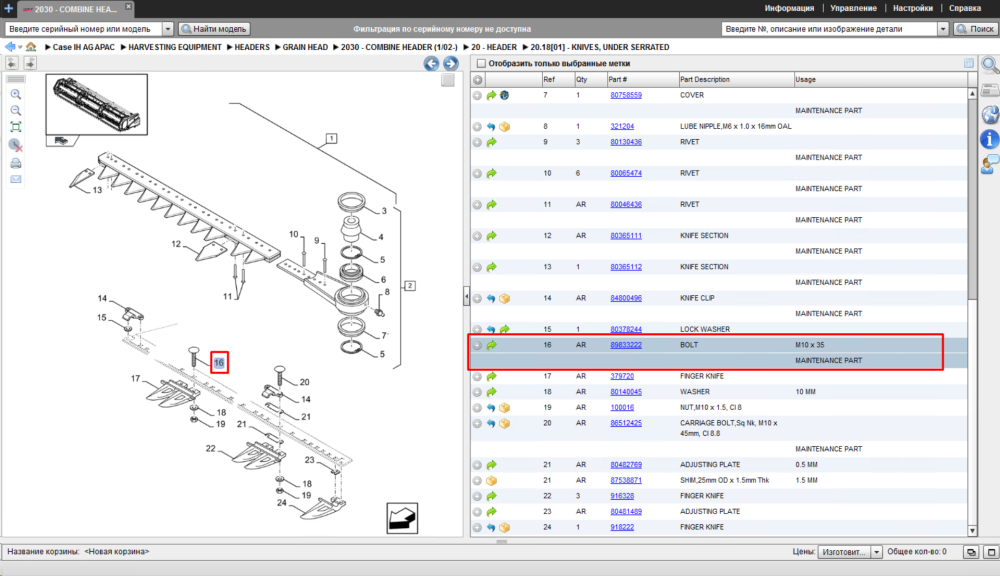The height and width of the screenshot is (576, 1000).
Task: Open back-history dropdown arrow beside blue arrow
Action: click(x=20, y=47)
